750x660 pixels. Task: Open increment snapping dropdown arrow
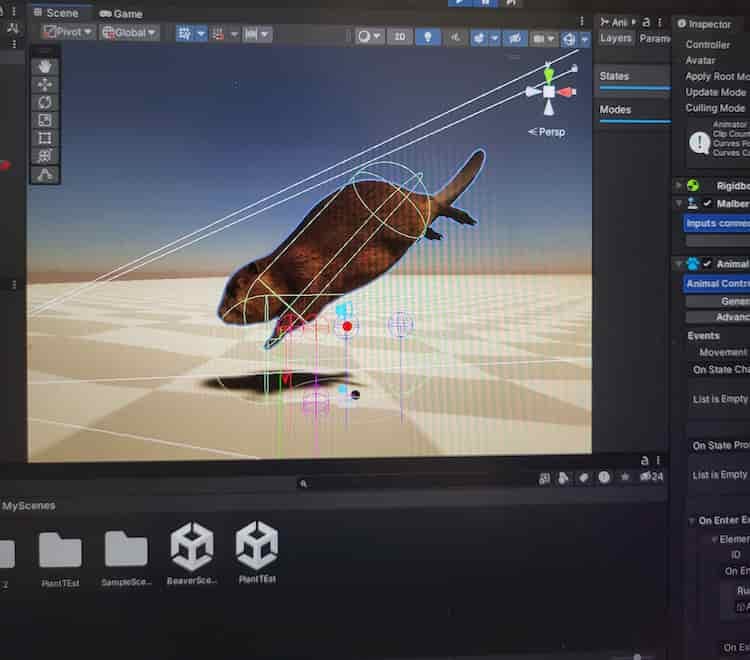[265, 34]
